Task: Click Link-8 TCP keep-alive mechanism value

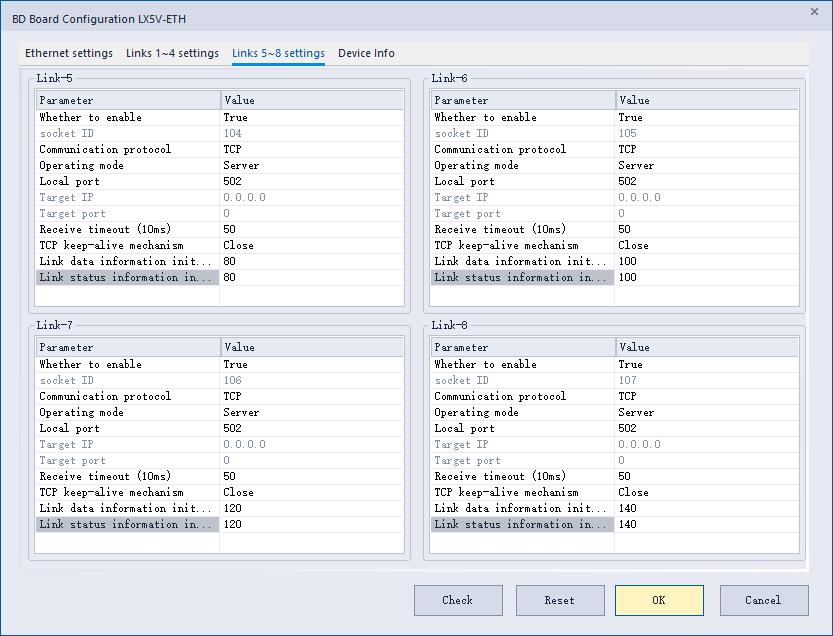Action: [705, 492]
